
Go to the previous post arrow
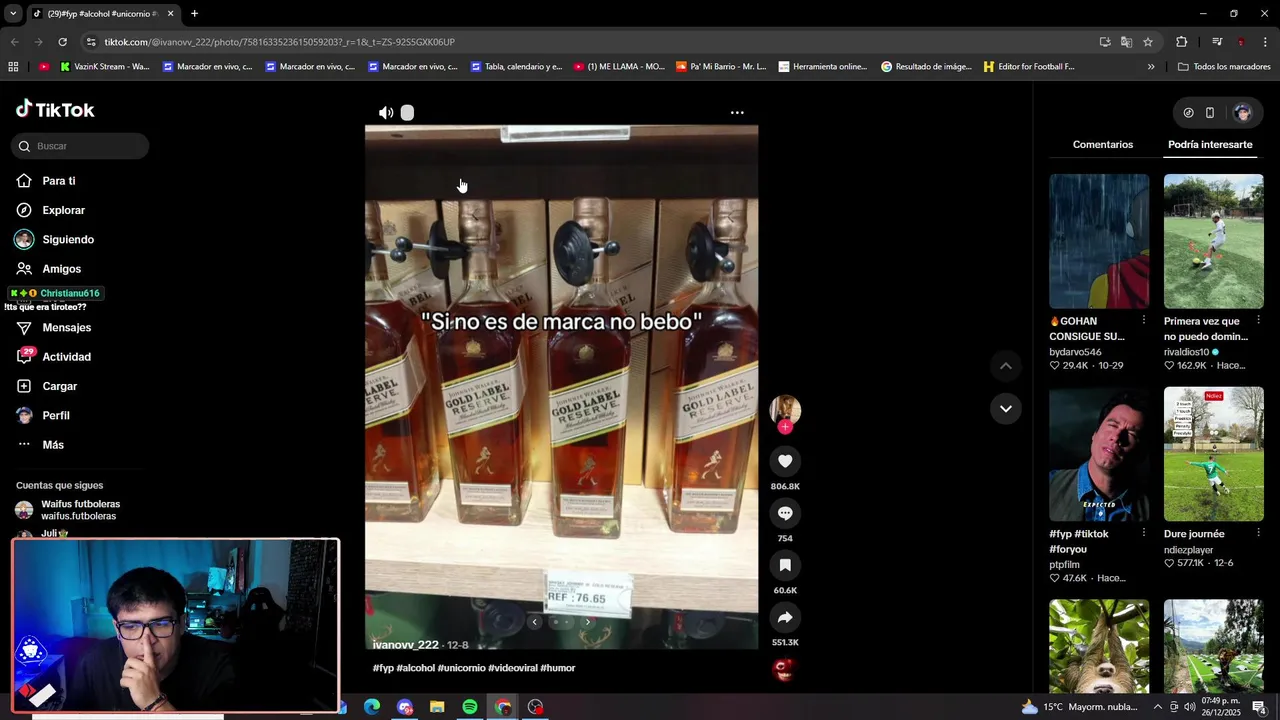[x=1006, y=366]
